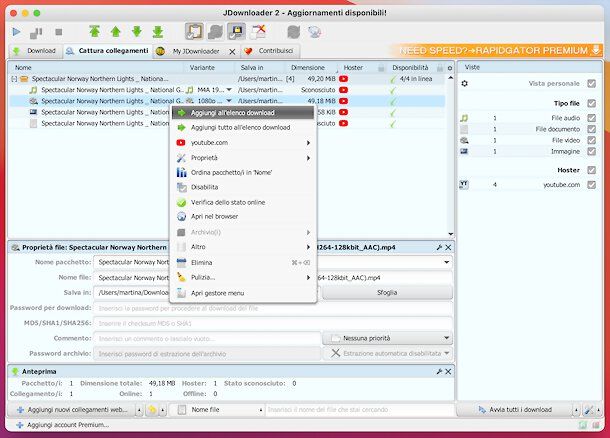Viewport: 610px width, 438px height.
Task: Expand the Pulizia submenu
Action: coord(243,277)
